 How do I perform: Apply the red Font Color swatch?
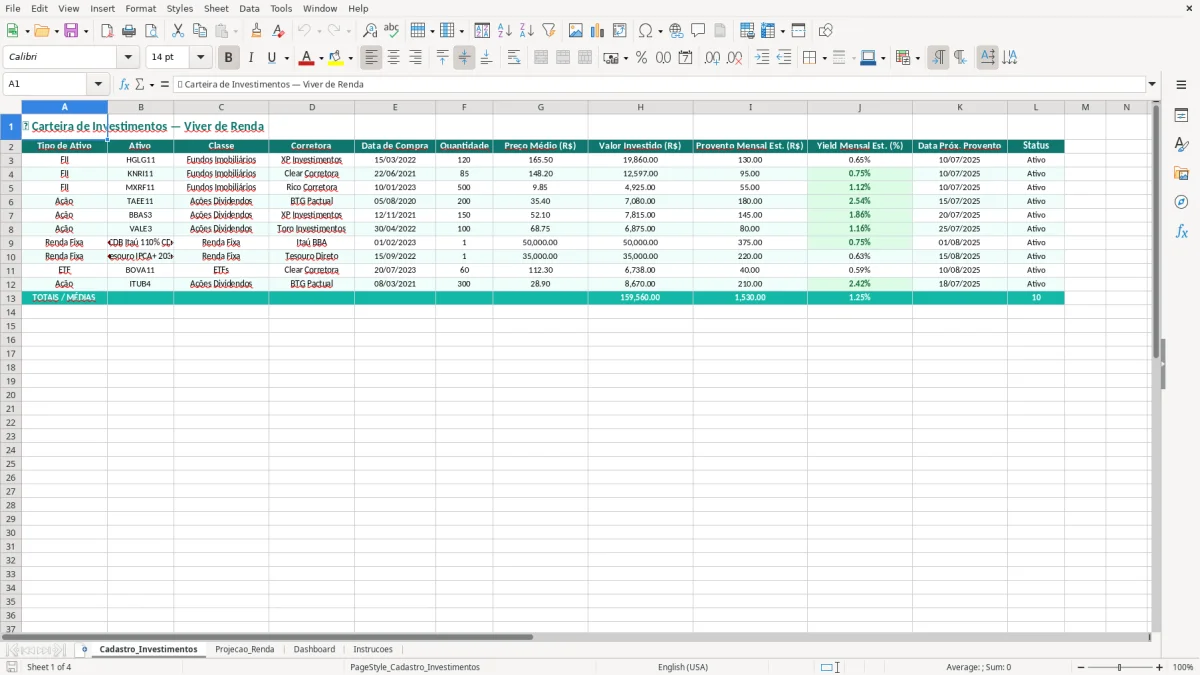point(307,58)
